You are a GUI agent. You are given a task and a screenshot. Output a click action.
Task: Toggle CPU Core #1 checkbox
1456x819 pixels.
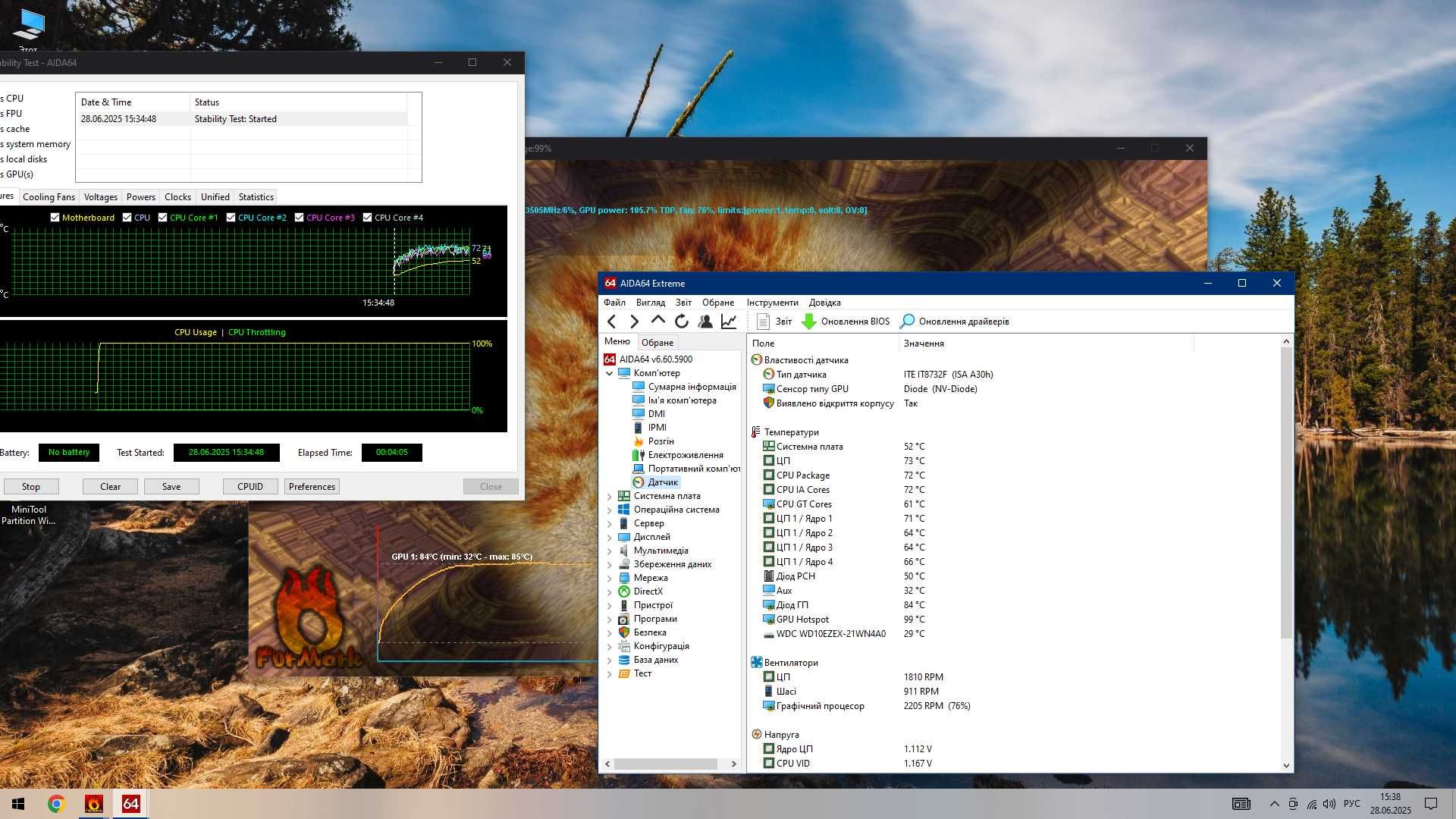click(162, 218)
